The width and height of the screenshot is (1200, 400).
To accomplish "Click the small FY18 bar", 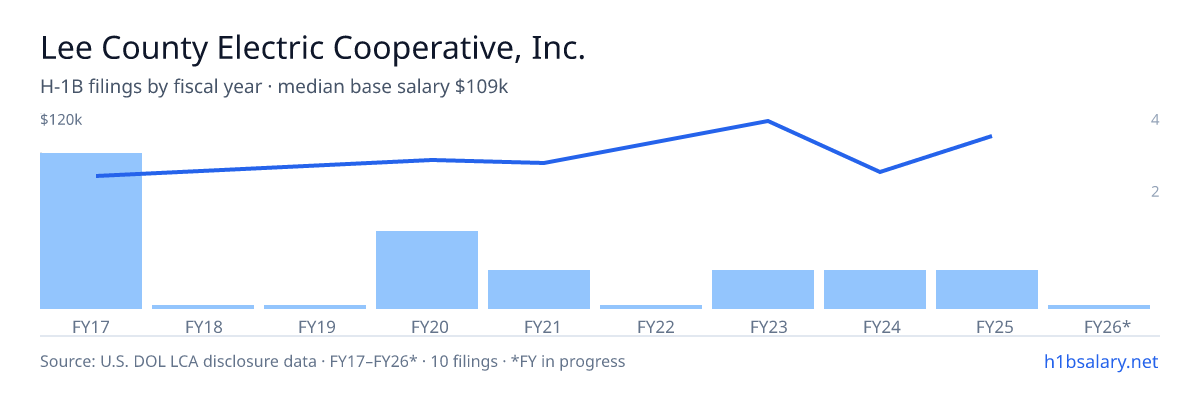I will point(203,307).
